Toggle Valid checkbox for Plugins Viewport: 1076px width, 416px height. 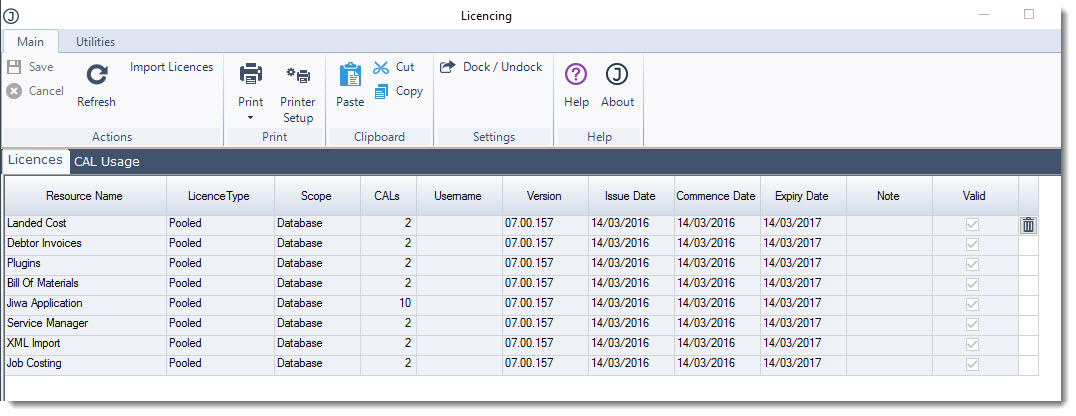[972, 264]
